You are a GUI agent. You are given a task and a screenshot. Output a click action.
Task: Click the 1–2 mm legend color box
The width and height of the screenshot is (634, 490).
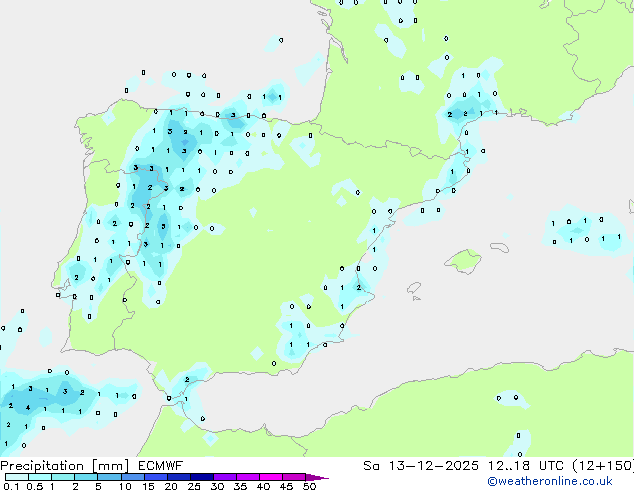pyautogui.click(x=63, y=477)
